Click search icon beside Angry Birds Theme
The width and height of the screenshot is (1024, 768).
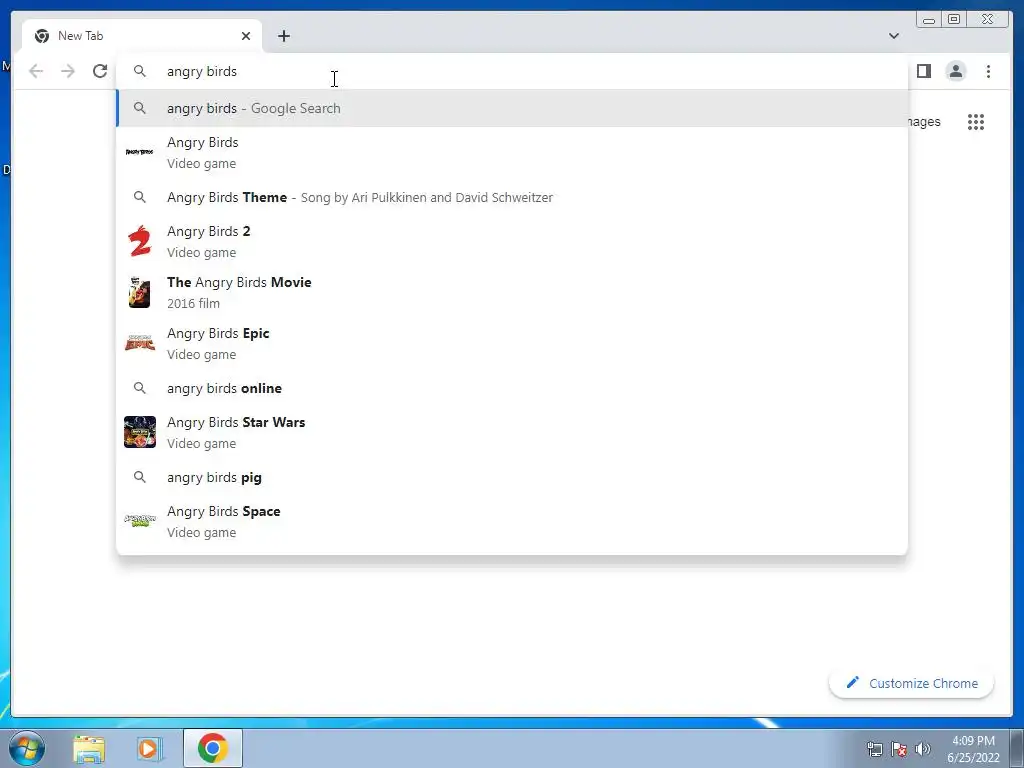(140, 197)
